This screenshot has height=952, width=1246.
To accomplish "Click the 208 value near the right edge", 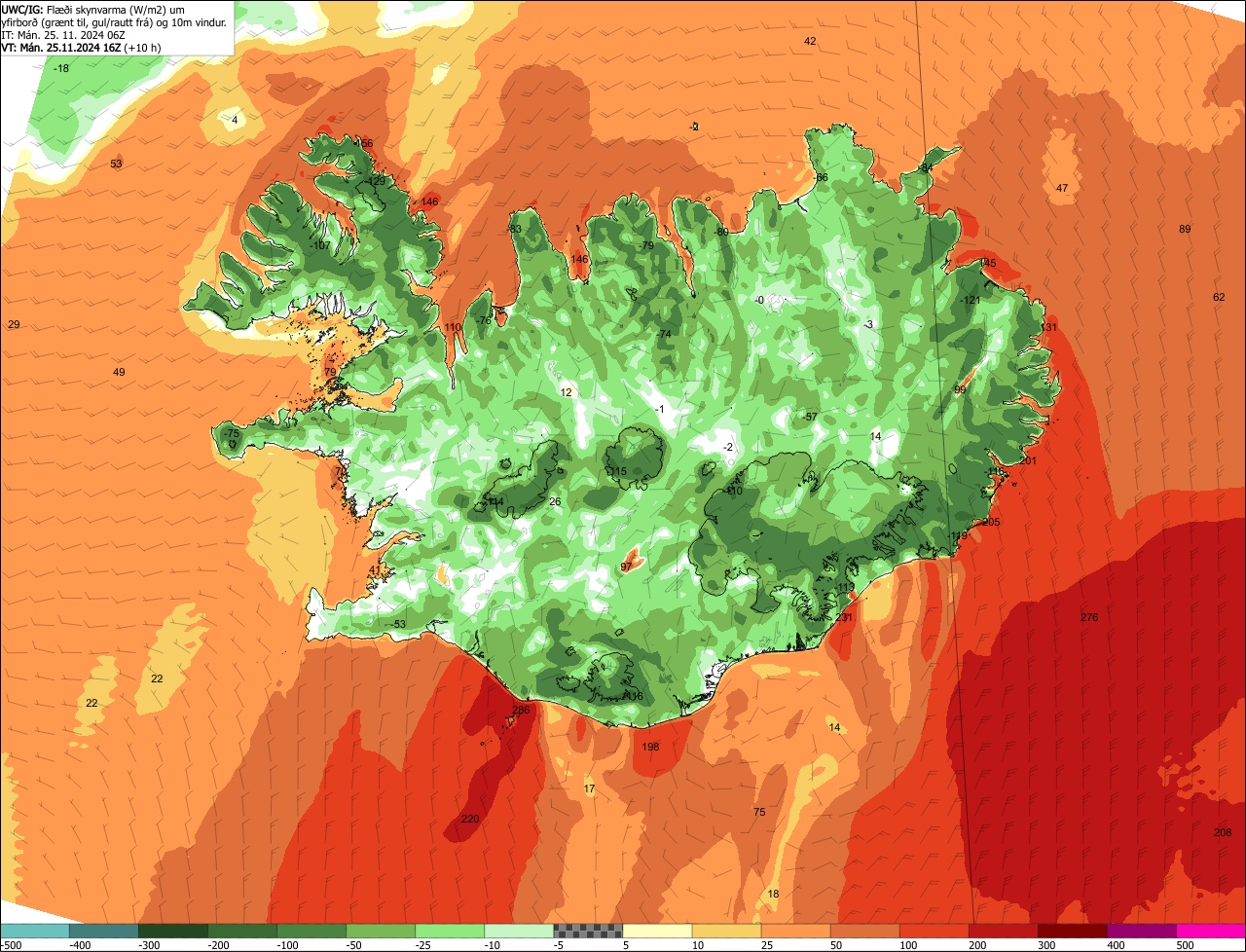I will point(1223,832).
